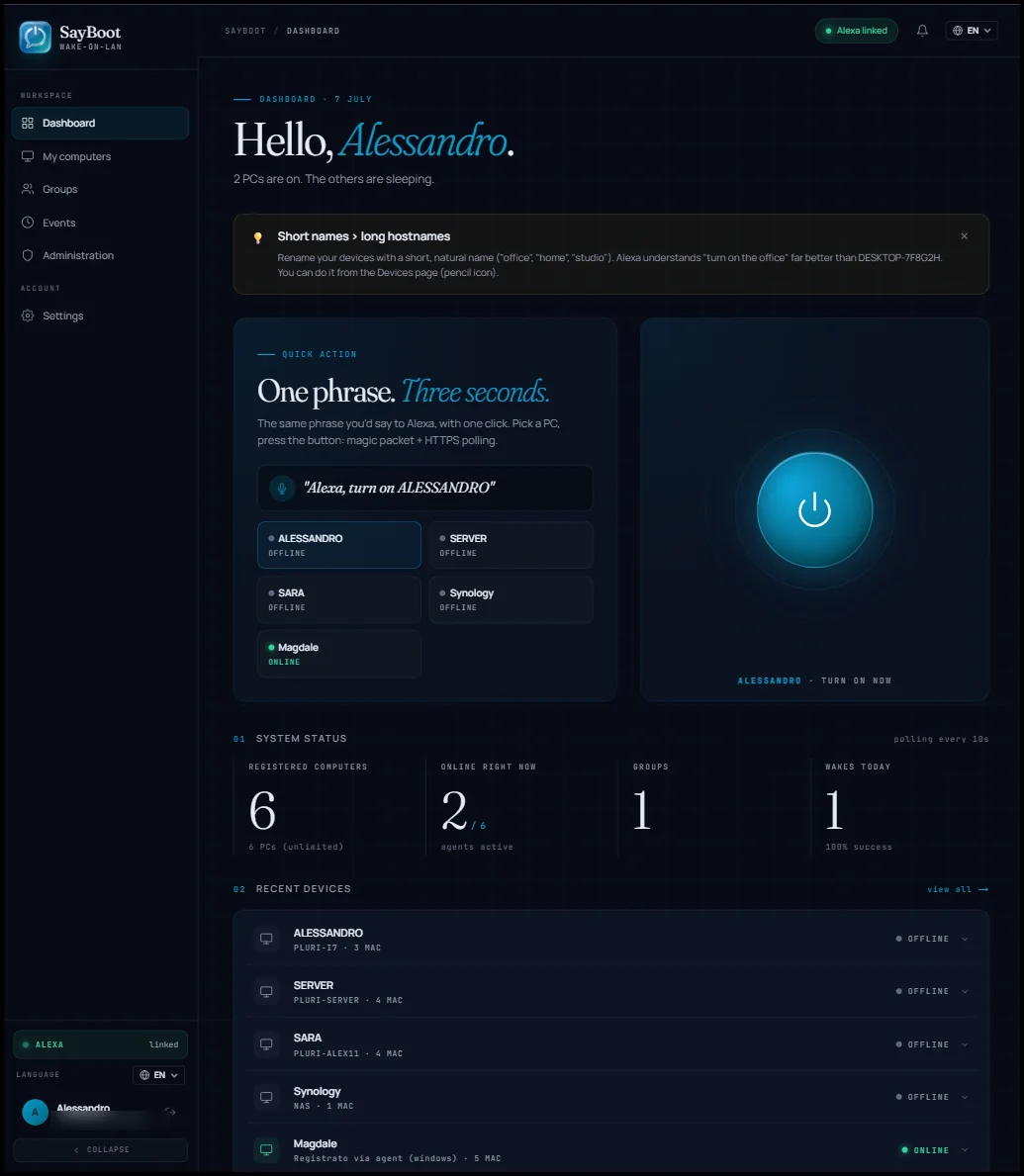Open the EN language dropdown in header
Image resolution: width=1024 pixels, height=1176 pixels.
(972, 31)
